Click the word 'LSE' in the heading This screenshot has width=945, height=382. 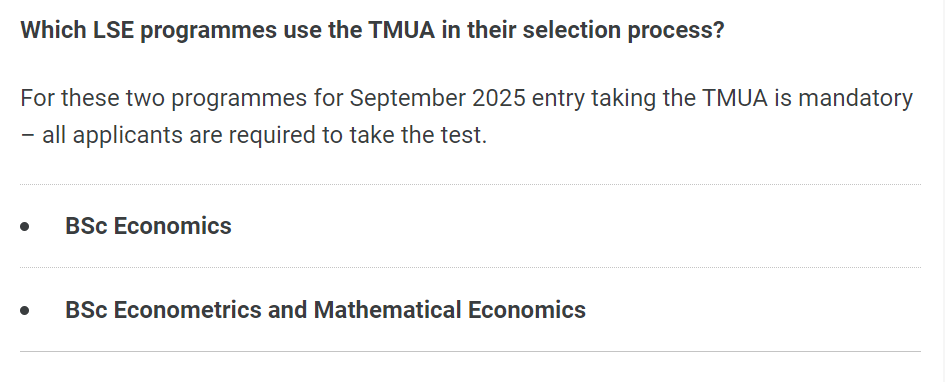(x=113, y=30)
